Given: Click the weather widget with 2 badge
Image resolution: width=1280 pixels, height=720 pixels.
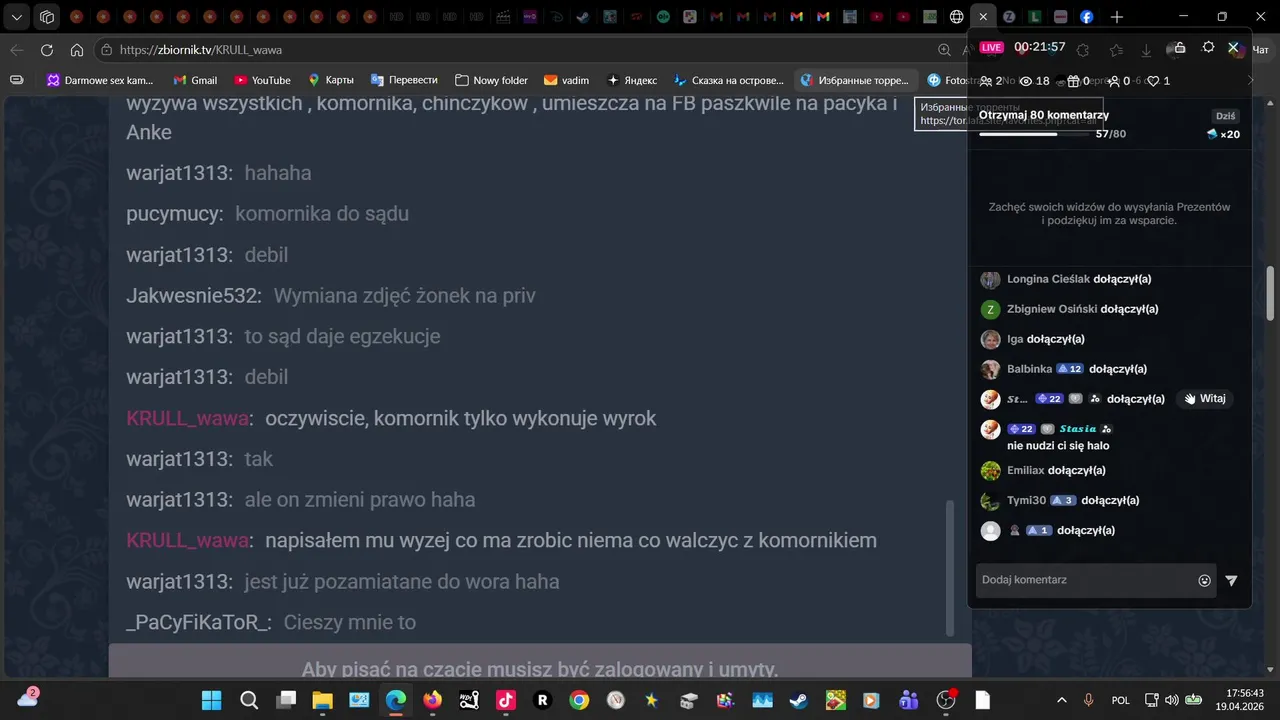Looking at the screenshot, I should (27, 698).
